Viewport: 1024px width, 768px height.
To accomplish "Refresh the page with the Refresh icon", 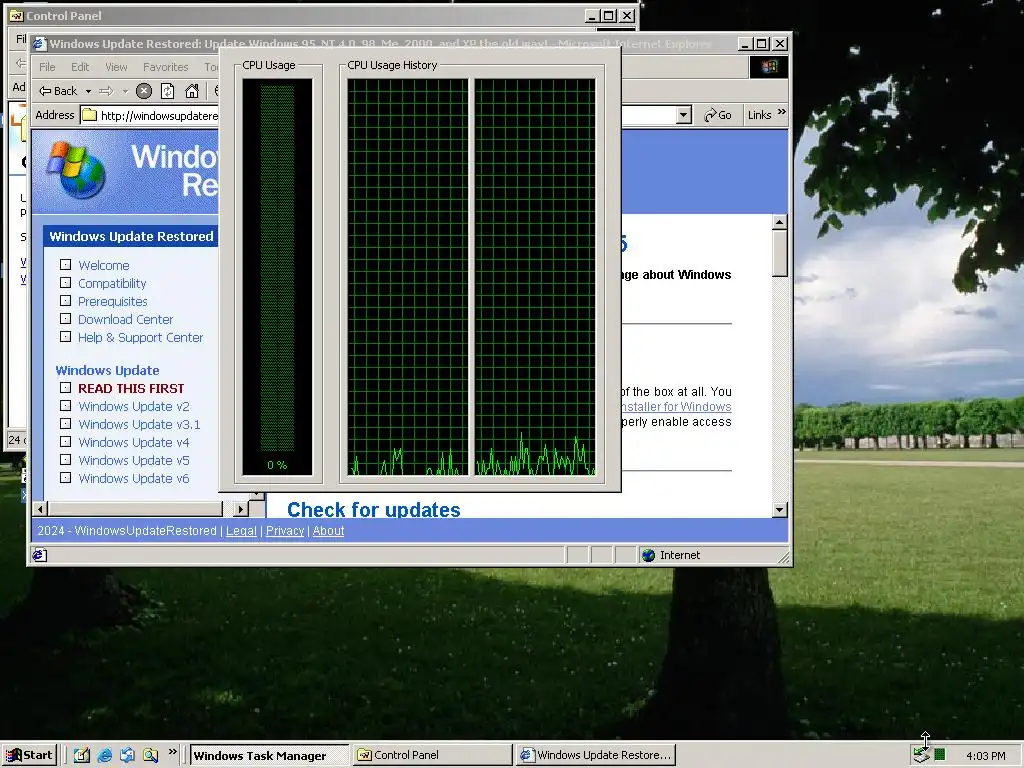I will [x=167, y=91].
